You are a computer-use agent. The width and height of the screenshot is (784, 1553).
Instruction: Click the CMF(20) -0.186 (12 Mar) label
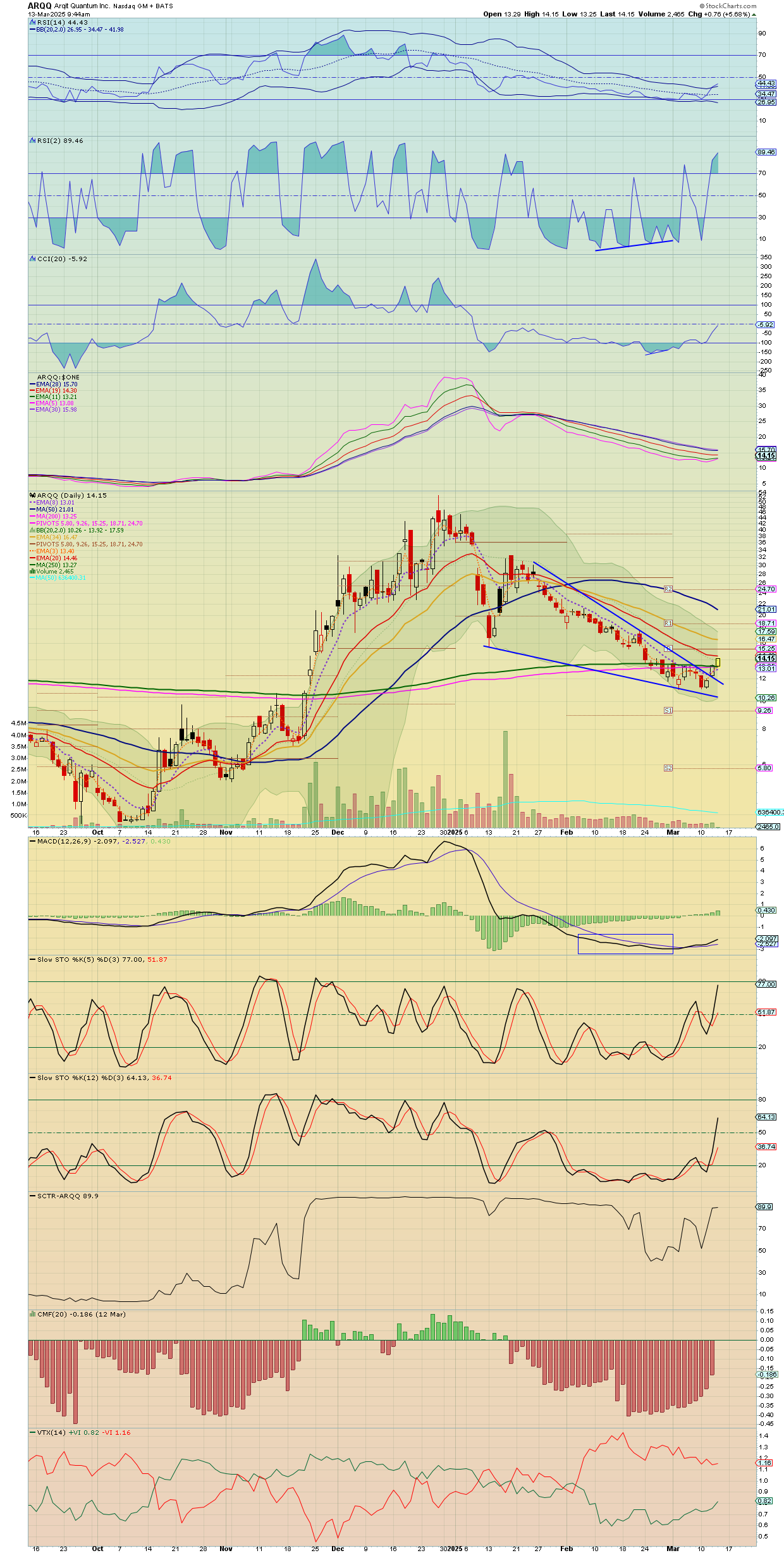[x=81, y=1315]
